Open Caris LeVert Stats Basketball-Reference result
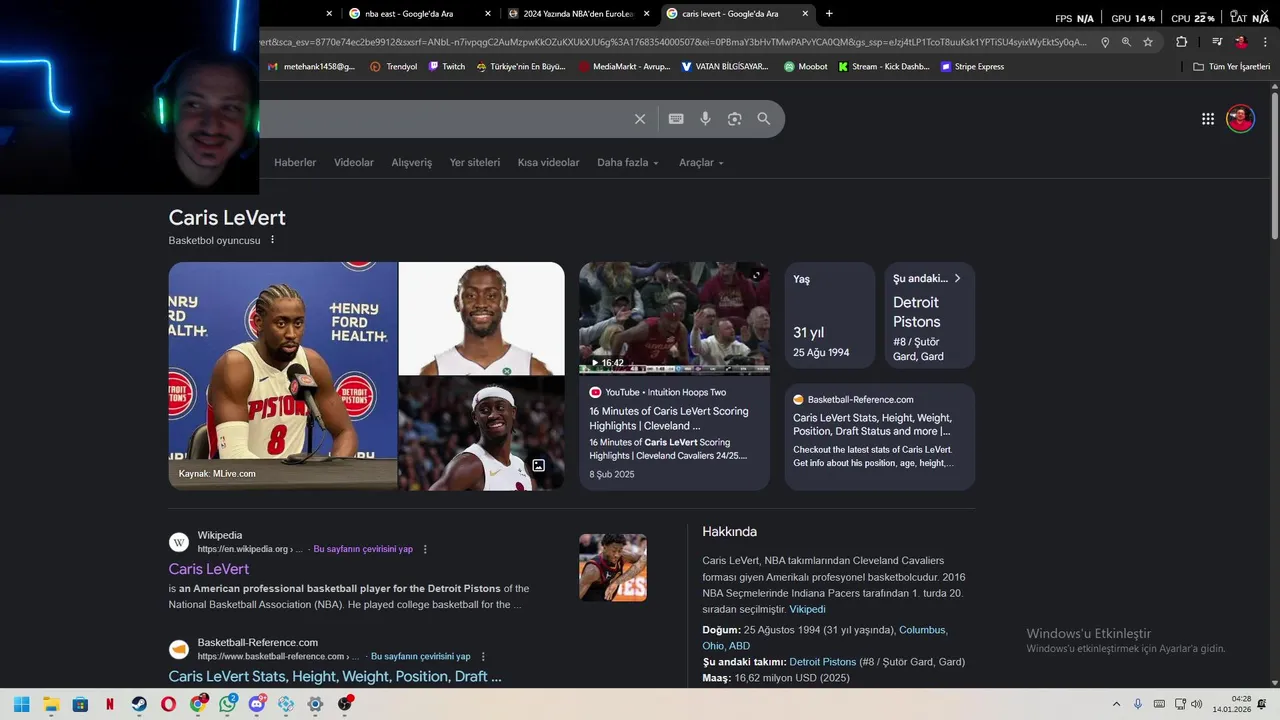Image resolution: width=1280 pixels, height=720 pixels. point(335,676)
